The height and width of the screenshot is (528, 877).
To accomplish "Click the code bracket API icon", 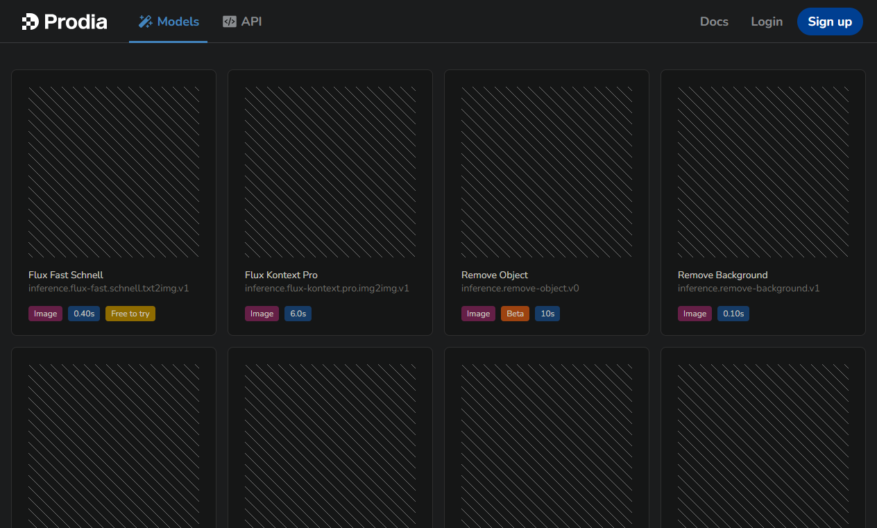I will 229,22.
